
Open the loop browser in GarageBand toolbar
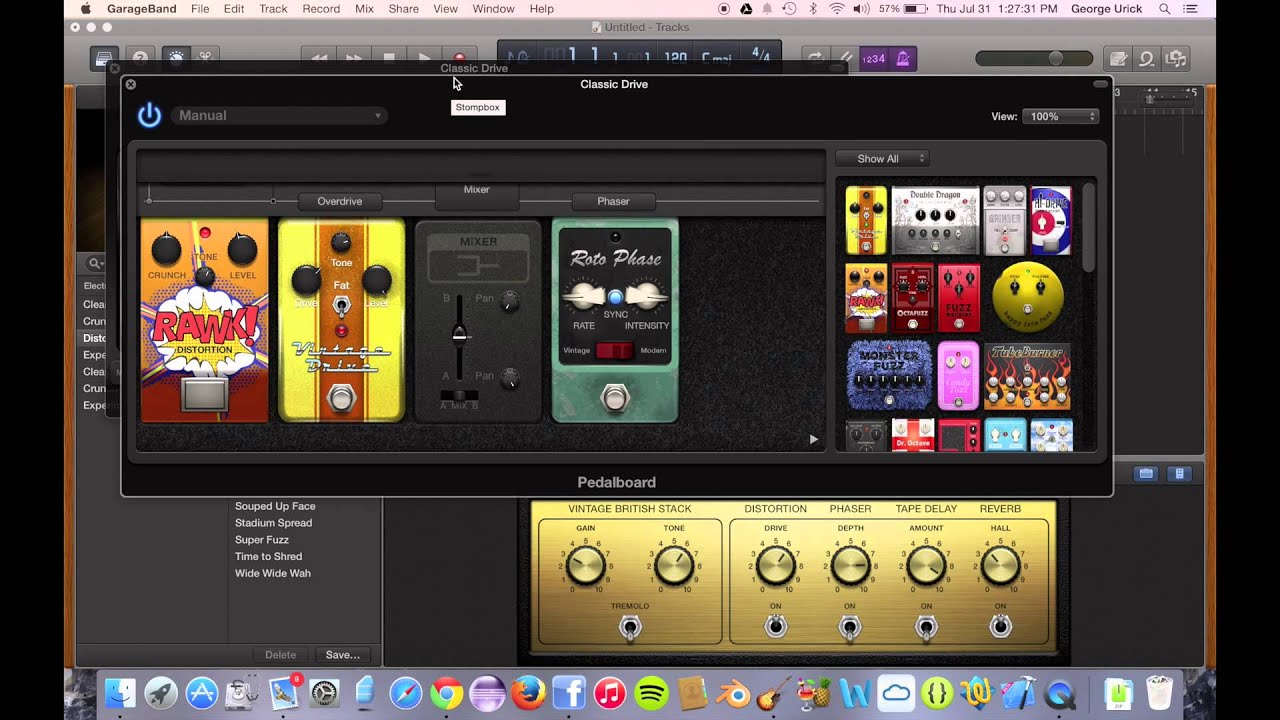point(1147,58)
